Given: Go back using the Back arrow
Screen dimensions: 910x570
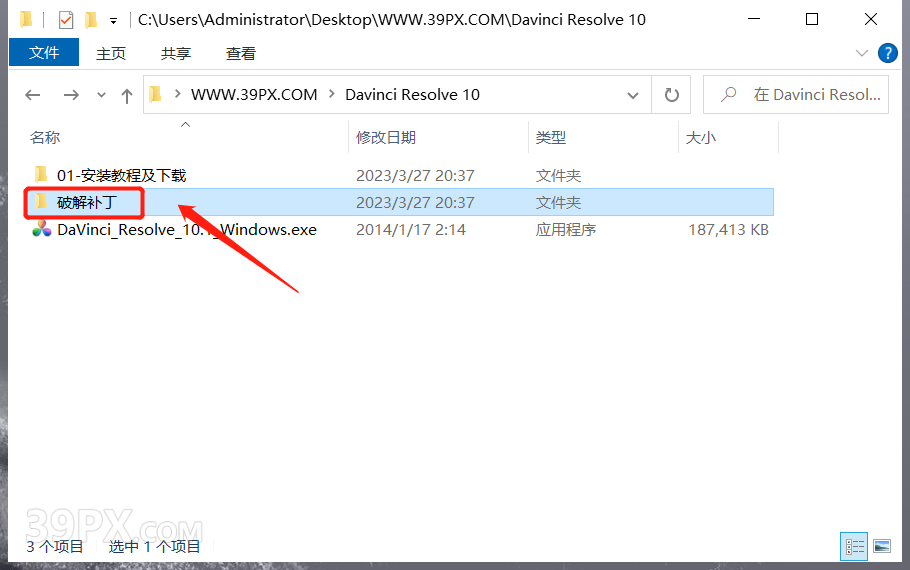Looking at the screenshot, I should tap(33, 95).
